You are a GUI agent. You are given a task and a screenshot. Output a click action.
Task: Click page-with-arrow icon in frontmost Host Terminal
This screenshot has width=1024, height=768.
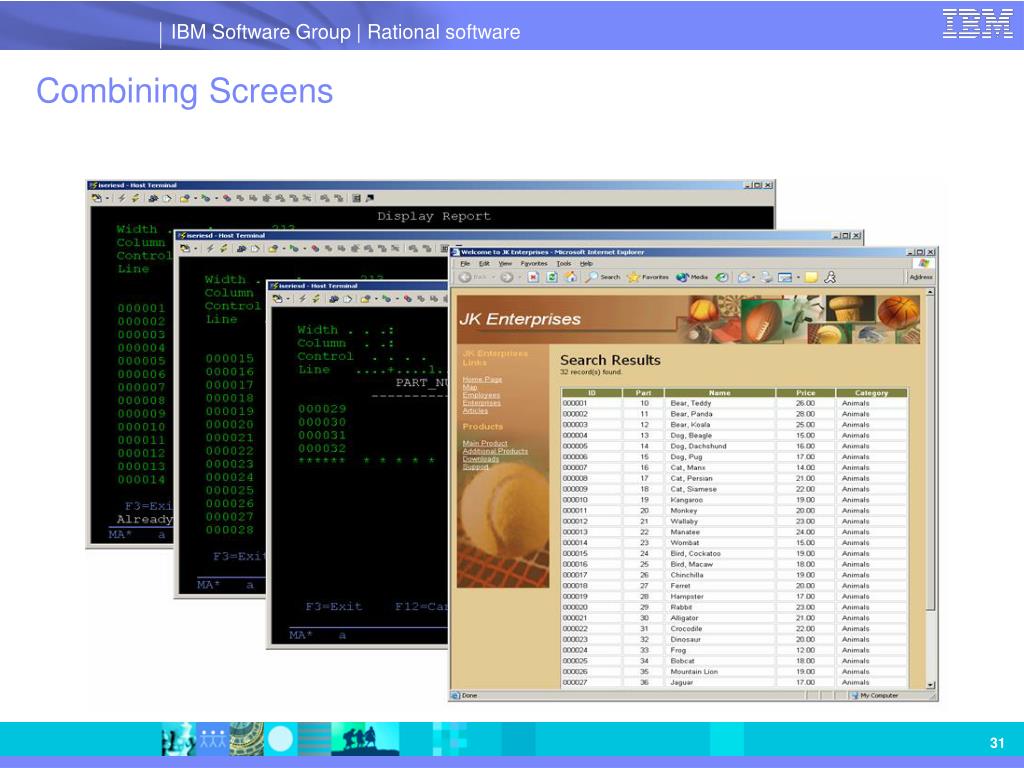(x=347, y=299)
